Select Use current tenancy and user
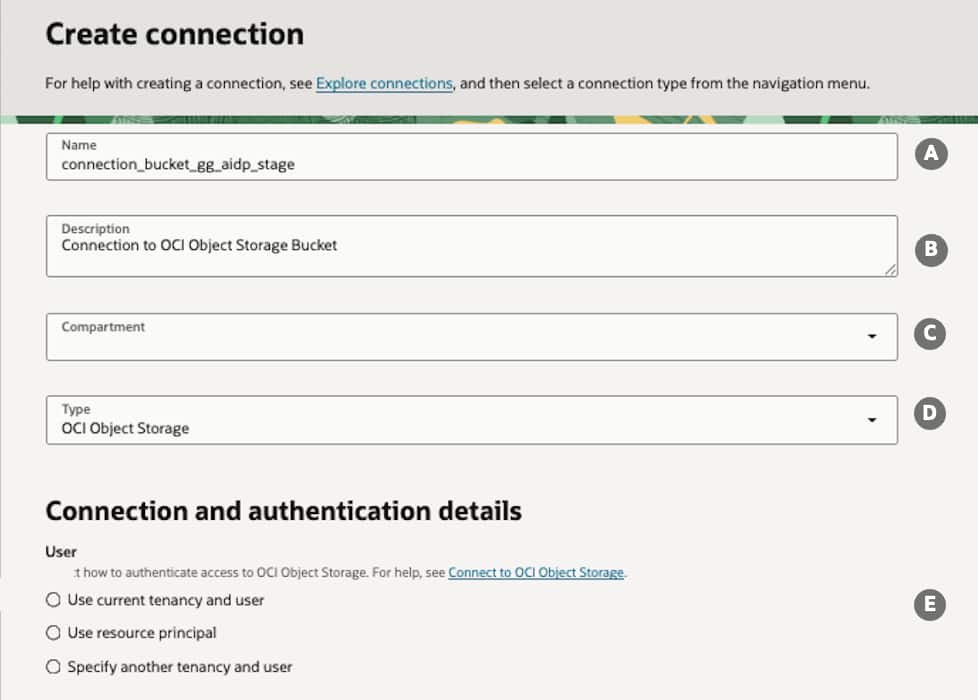 pyautogui.click(x=54, y=600)
